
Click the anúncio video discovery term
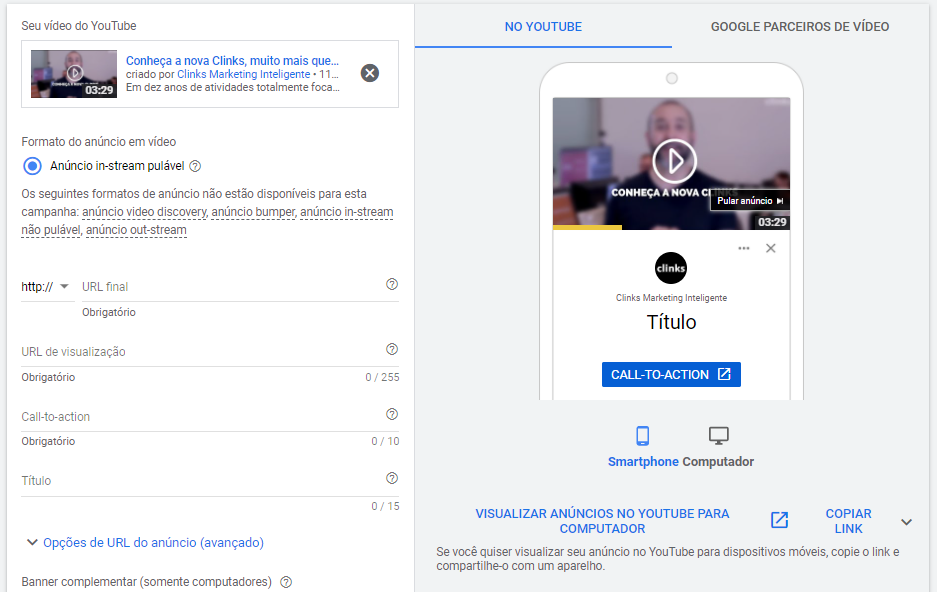(x=145, y=212)
